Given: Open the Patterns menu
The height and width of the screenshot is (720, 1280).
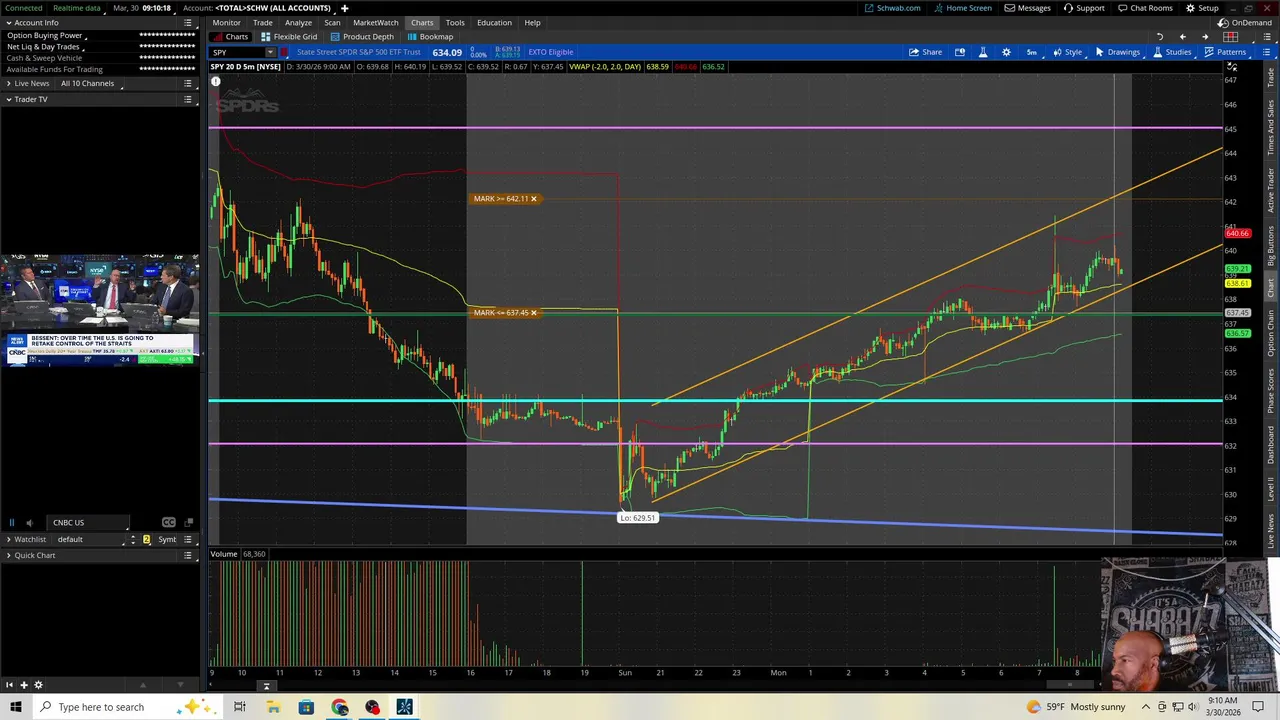Looking at the screenshot, I should coord(1225,52).
